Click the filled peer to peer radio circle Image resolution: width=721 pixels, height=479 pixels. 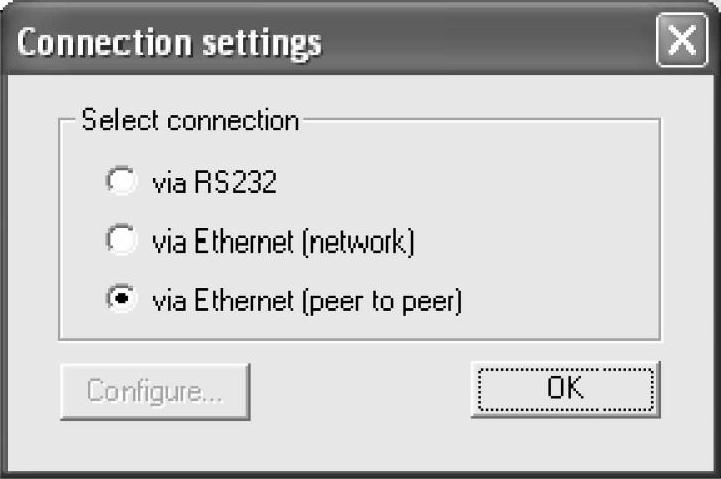120,300
